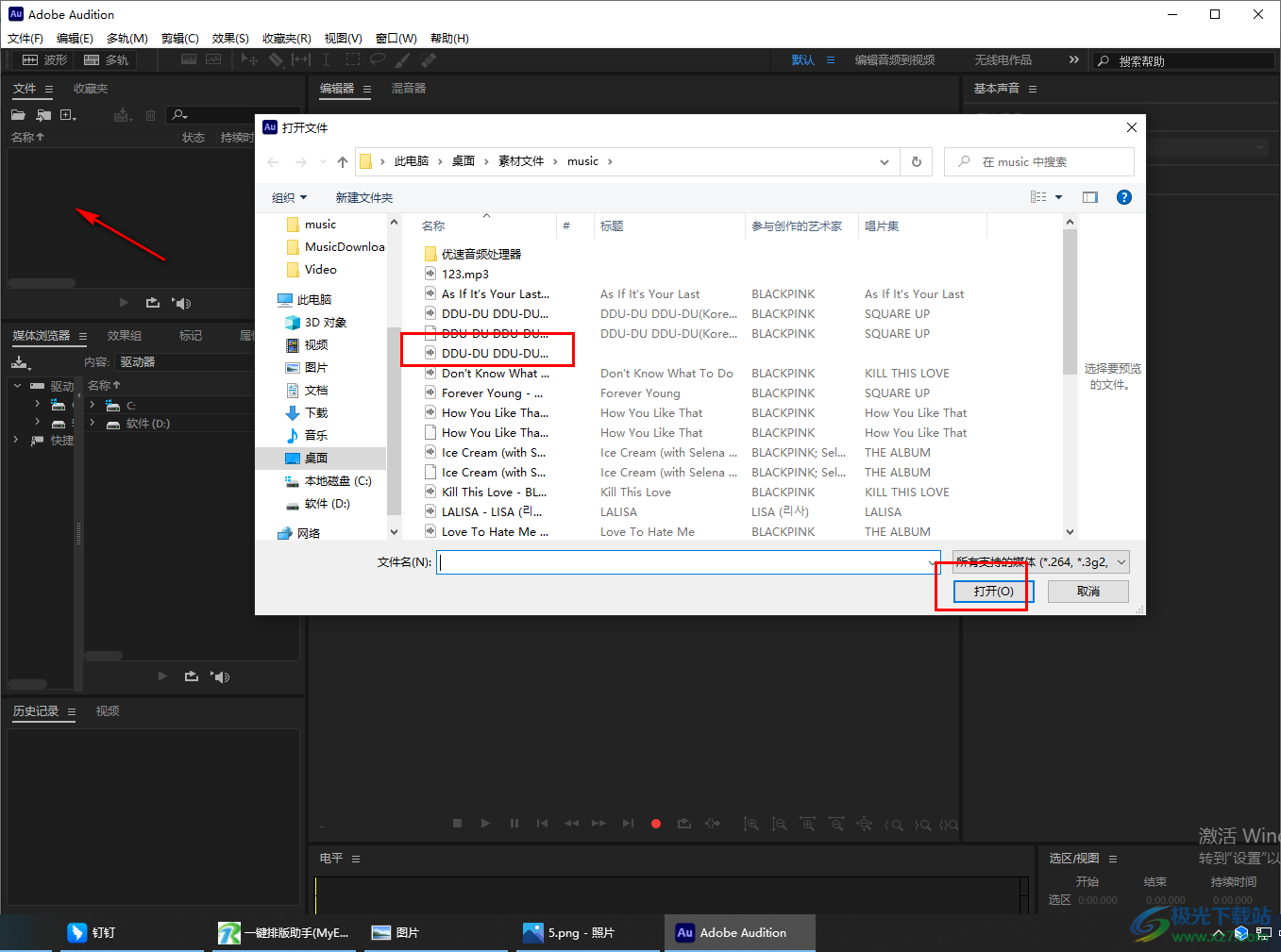Click Zoom Out Full icon
The width and height of the screenshot is (1281, 952).
864,824
